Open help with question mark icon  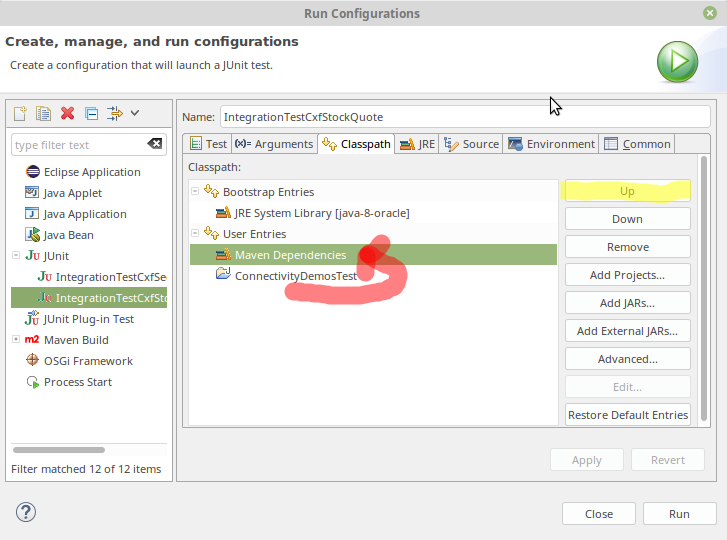26,512
